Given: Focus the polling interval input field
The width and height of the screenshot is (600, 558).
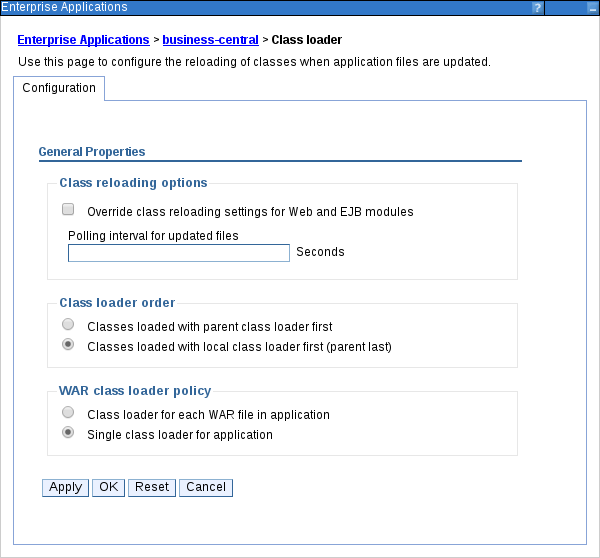Looking at the screenshot, I should click(178, 253).
